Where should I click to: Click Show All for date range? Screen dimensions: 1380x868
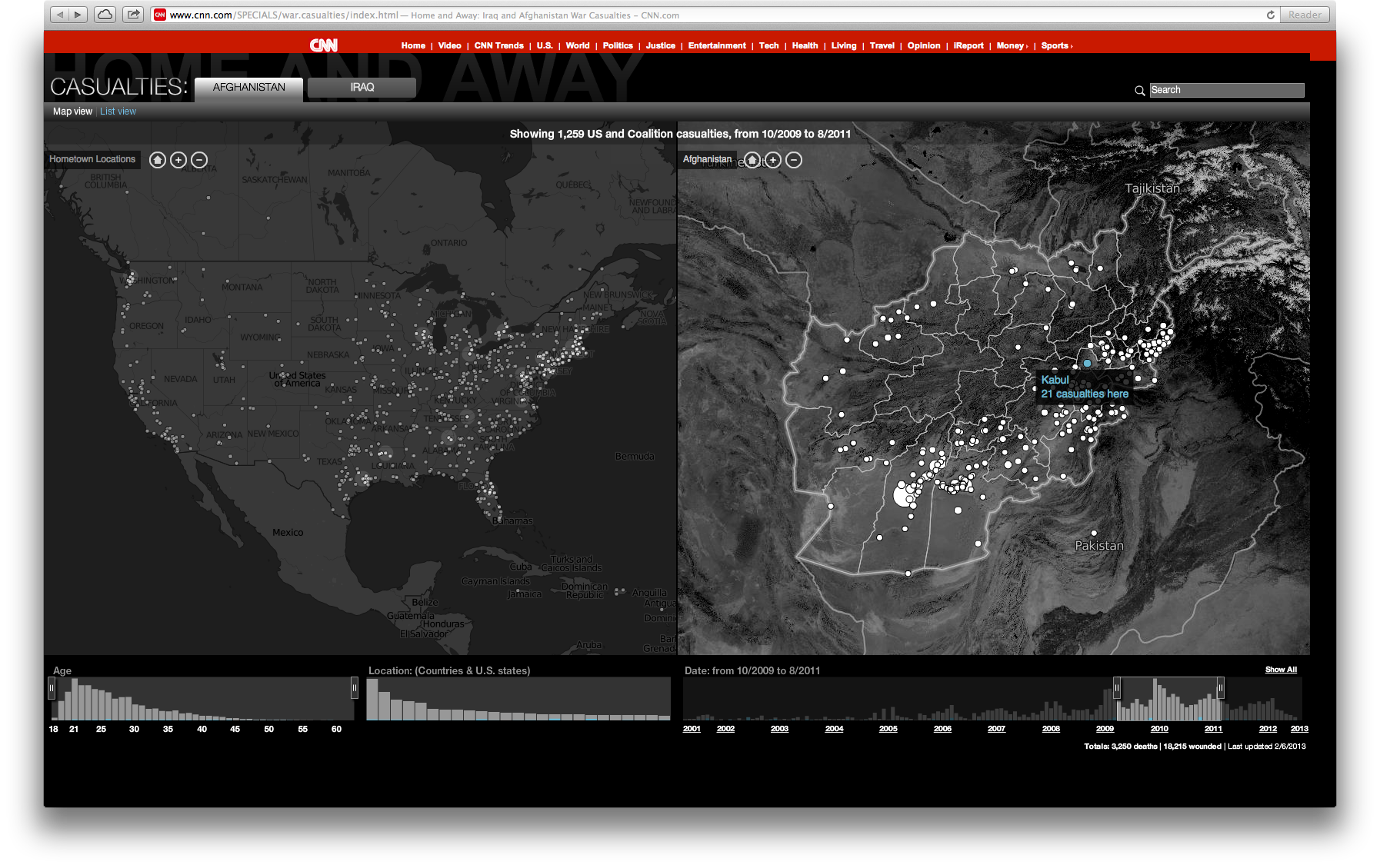[x=1281, y=670]
